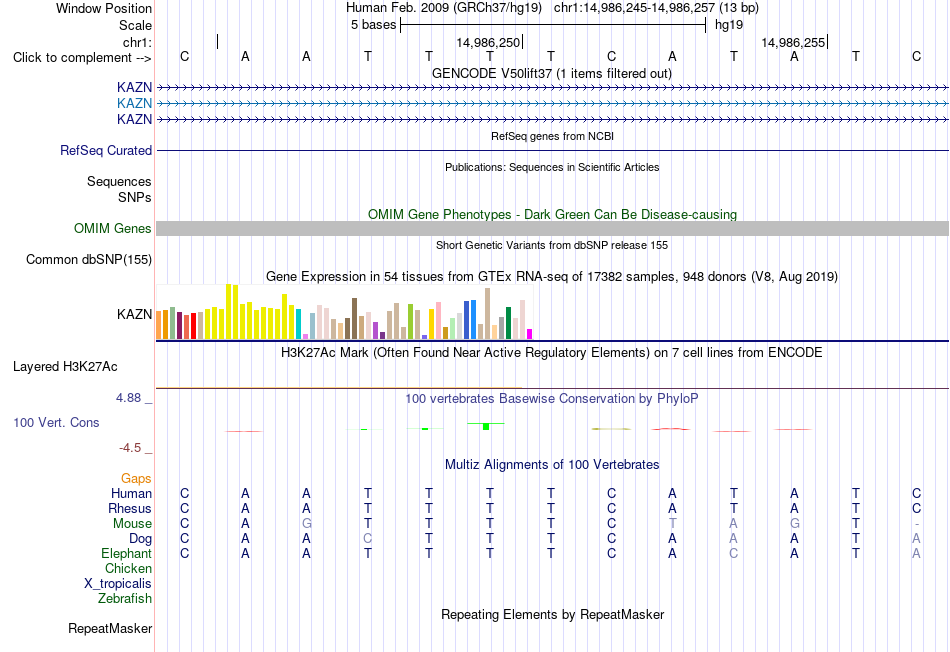Viewport: 950px width, 652px height.
Task: Select the light blue KAZN transcript label
Action: click(135, 103)
